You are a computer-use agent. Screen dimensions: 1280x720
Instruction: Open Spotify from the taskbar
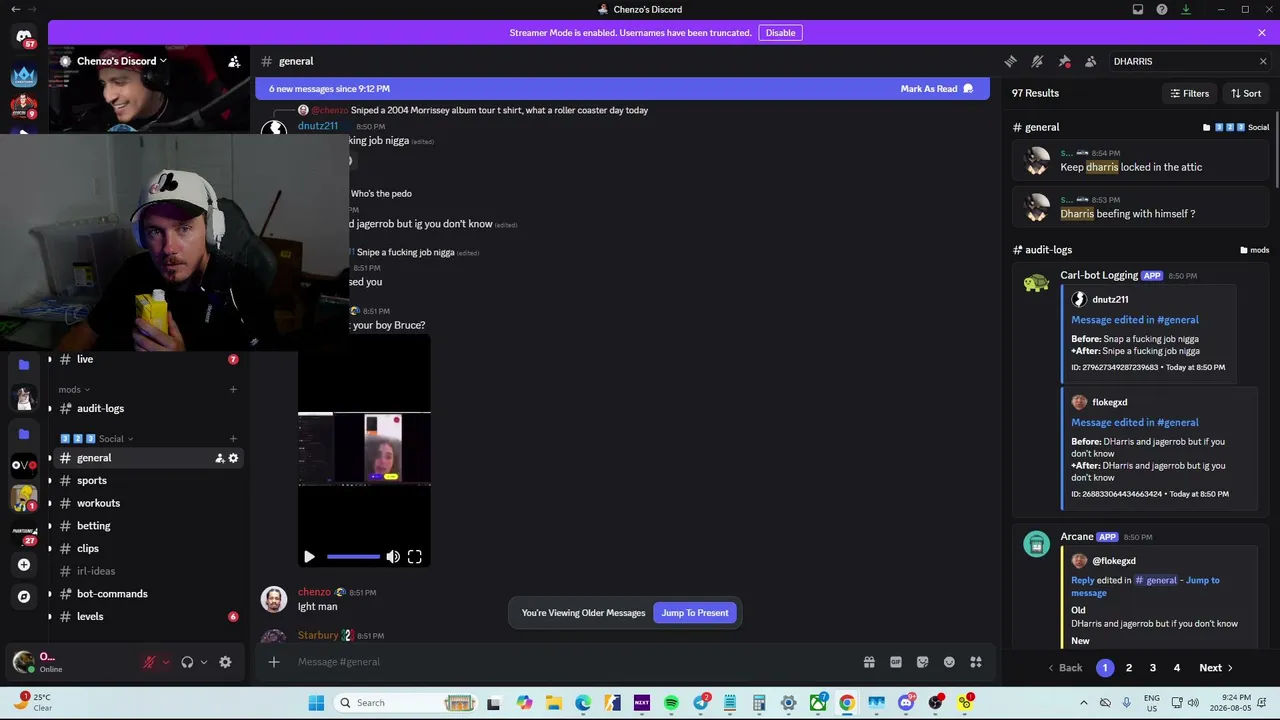671,703
